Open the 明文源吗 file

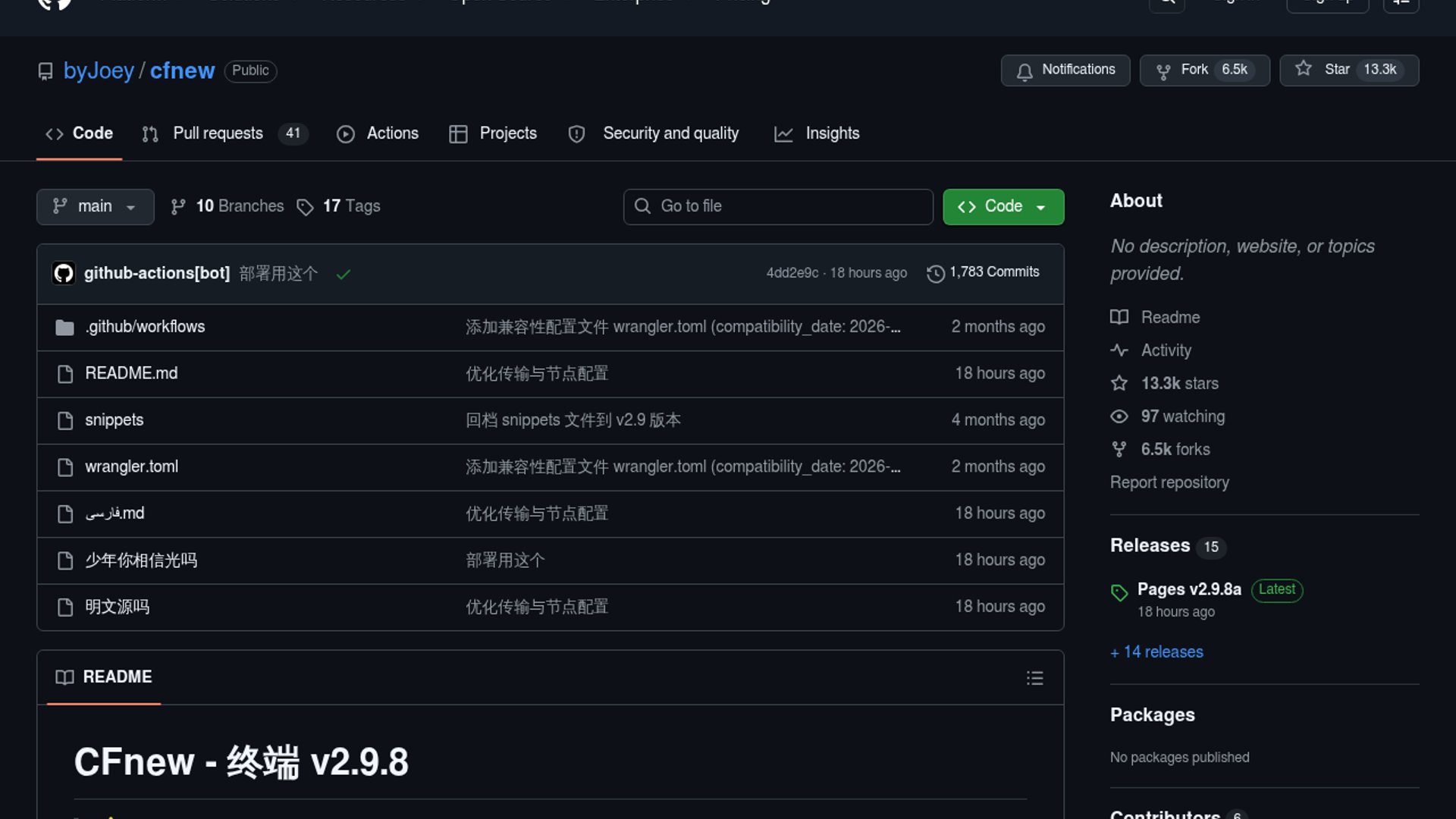point(118,607)
